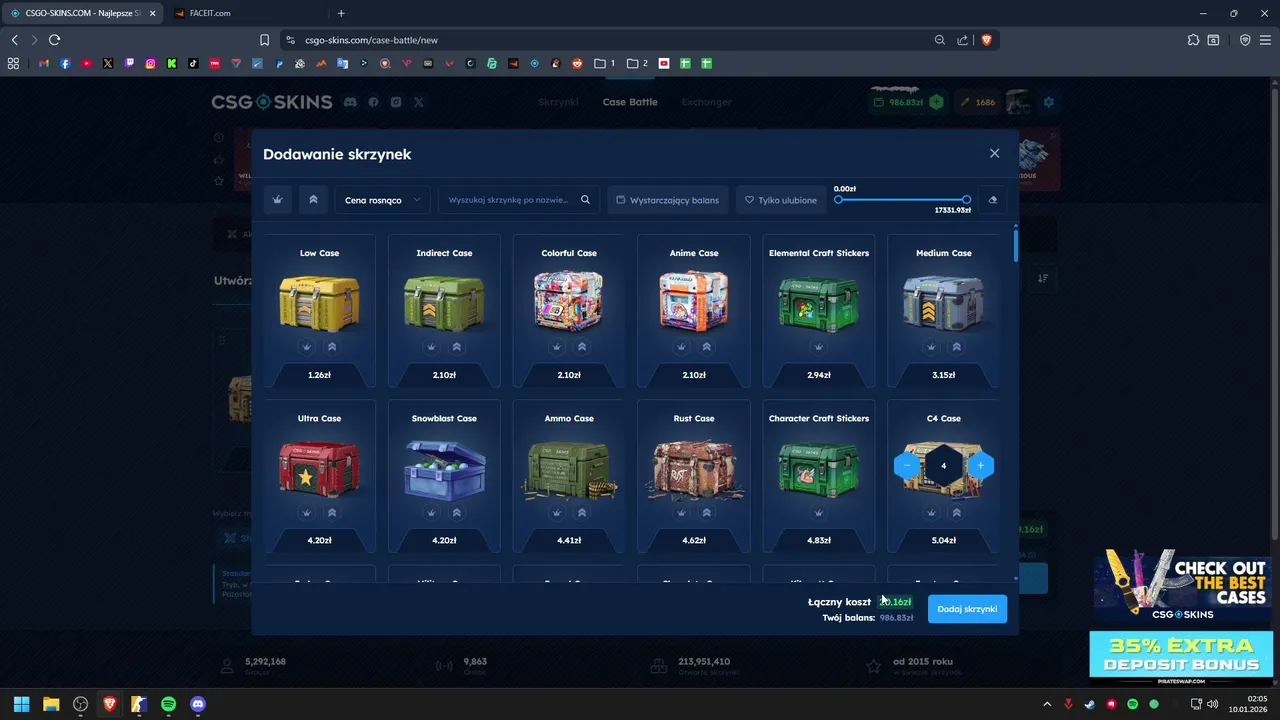Click the crown icon on Indirect Case
The height and width of the screenshot is (720, 1280).
(432, 347)
